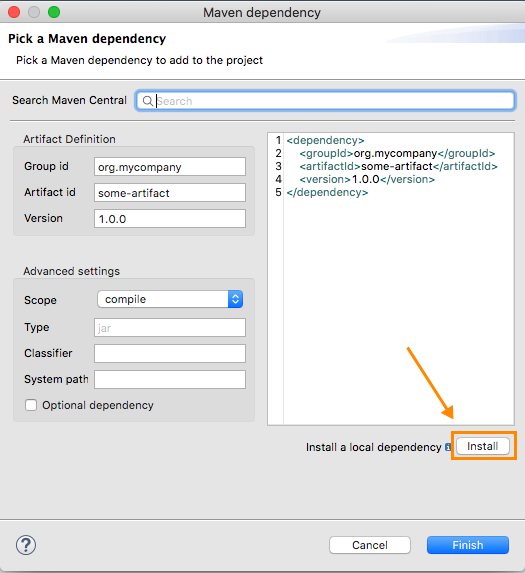Click the closing </dependency> line
525x573 pixels.
pos(327,193)
